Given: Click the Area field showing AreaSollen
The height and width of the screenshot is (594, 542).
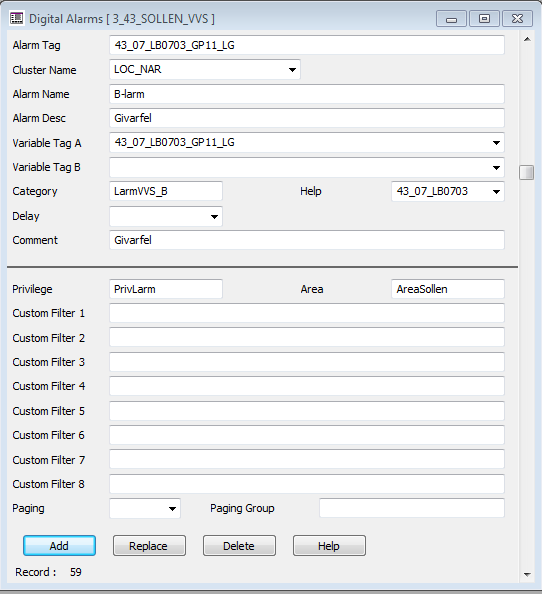Looking at the screenshot, I should 448,289.
